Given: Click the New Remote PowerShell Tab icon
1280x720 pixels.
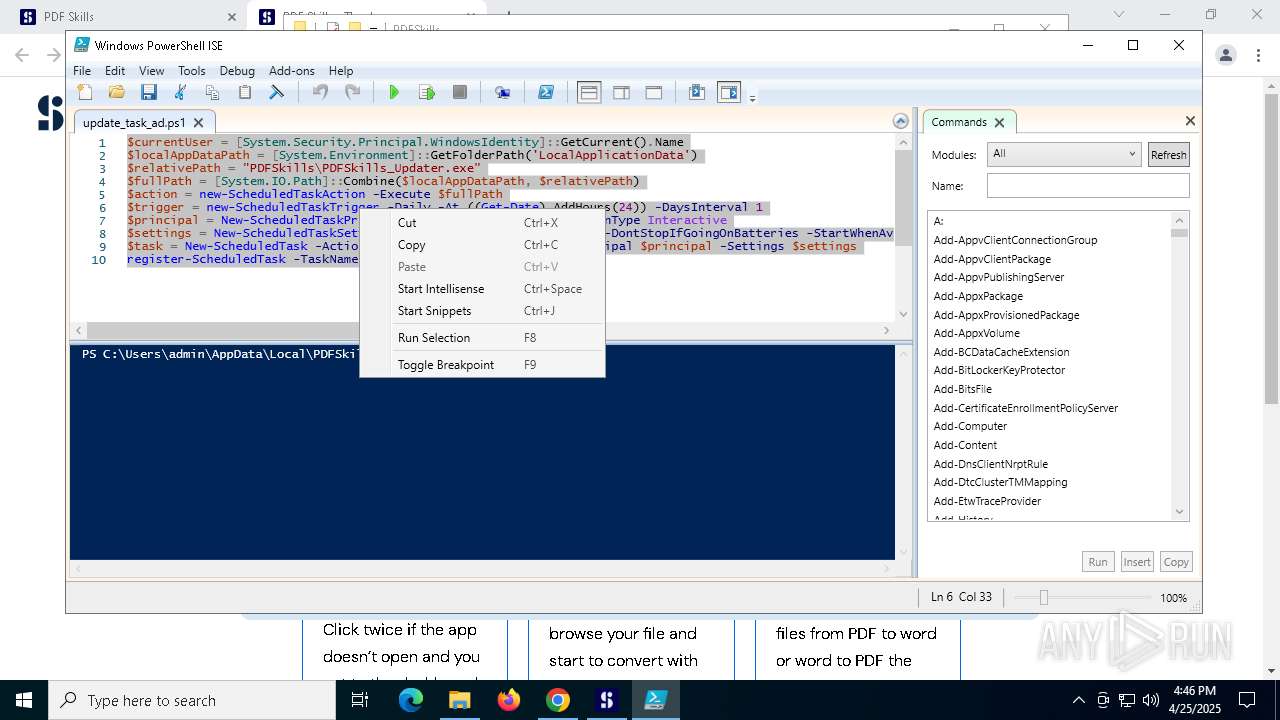Looking at the screenshot, I should pos(503,92).
